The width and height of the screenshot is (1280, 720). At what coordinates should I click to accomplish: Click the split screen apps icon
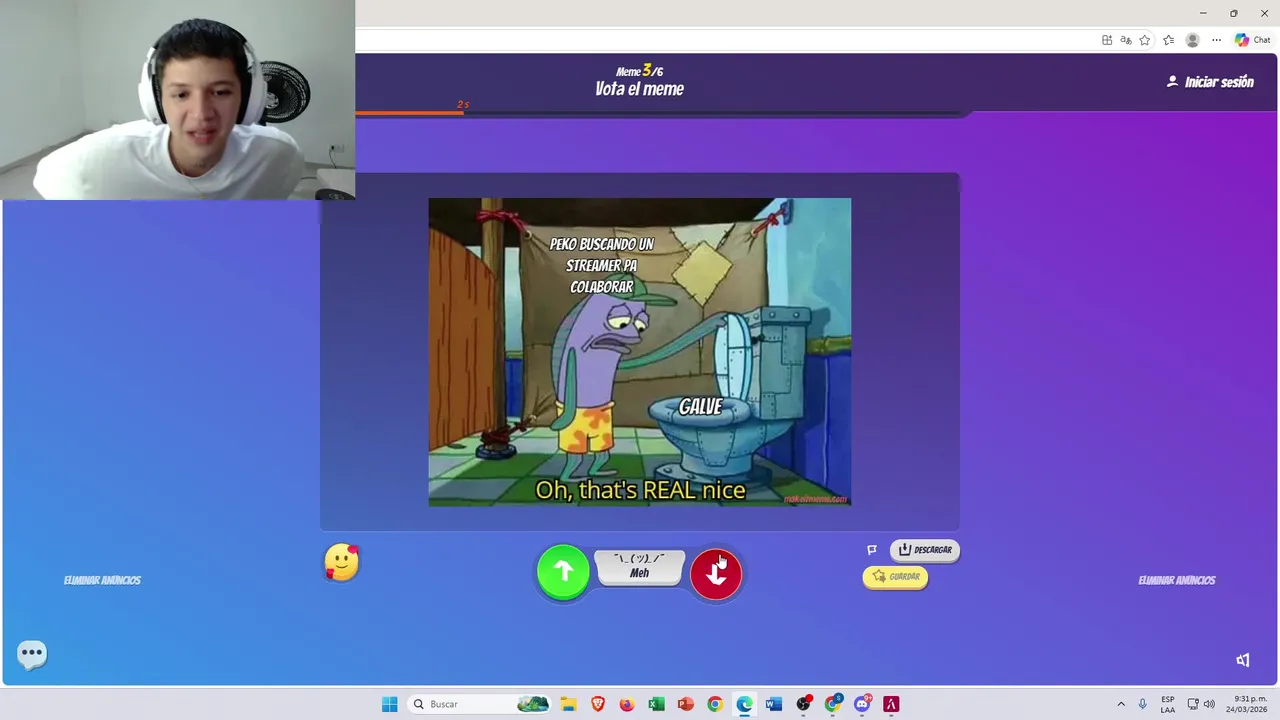1107,40
